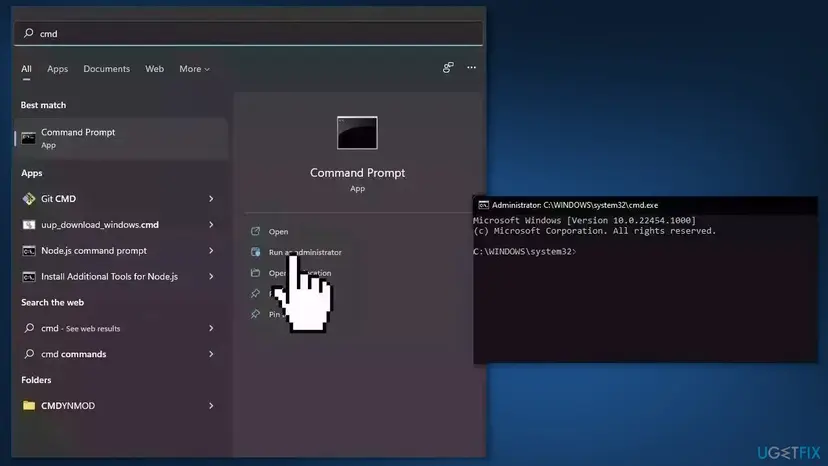Screen dimensions: 828x466
Task: Open the More dropdown filter
Action: (x=194, y=69)
